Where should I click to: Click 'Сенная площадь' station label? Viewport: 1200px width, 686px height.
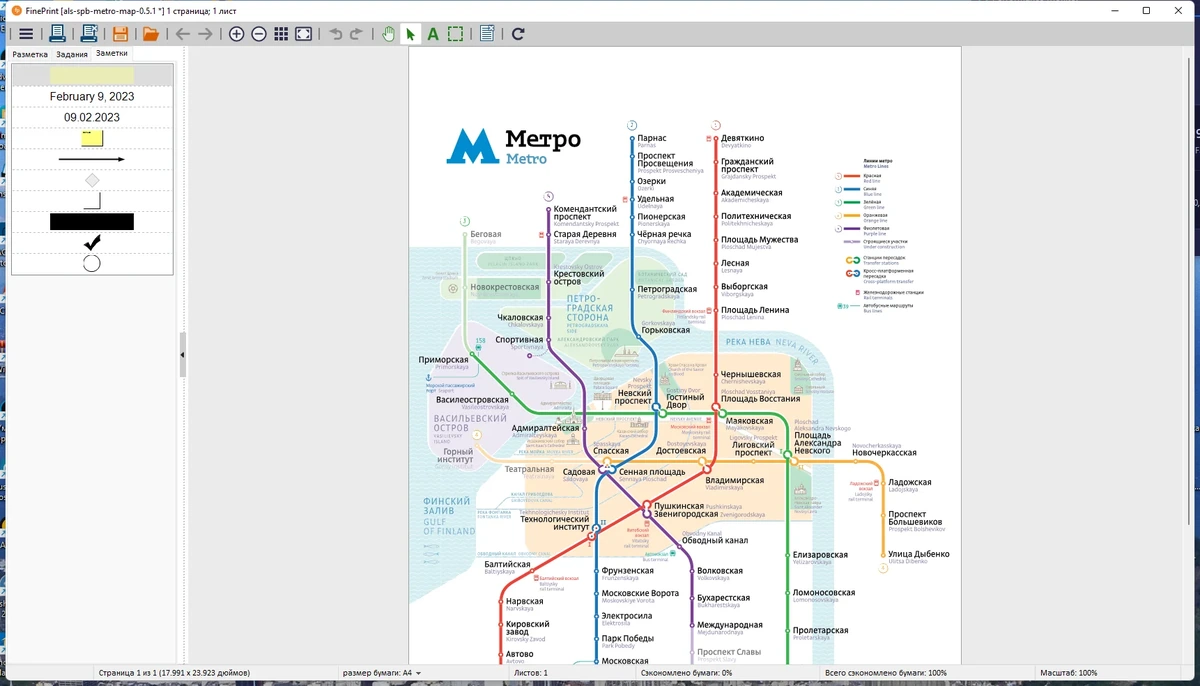(652, 472)
